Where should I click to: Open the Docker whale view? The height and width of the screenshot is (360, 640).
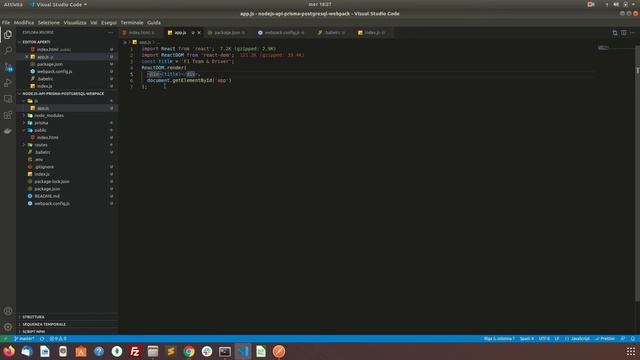8,131
